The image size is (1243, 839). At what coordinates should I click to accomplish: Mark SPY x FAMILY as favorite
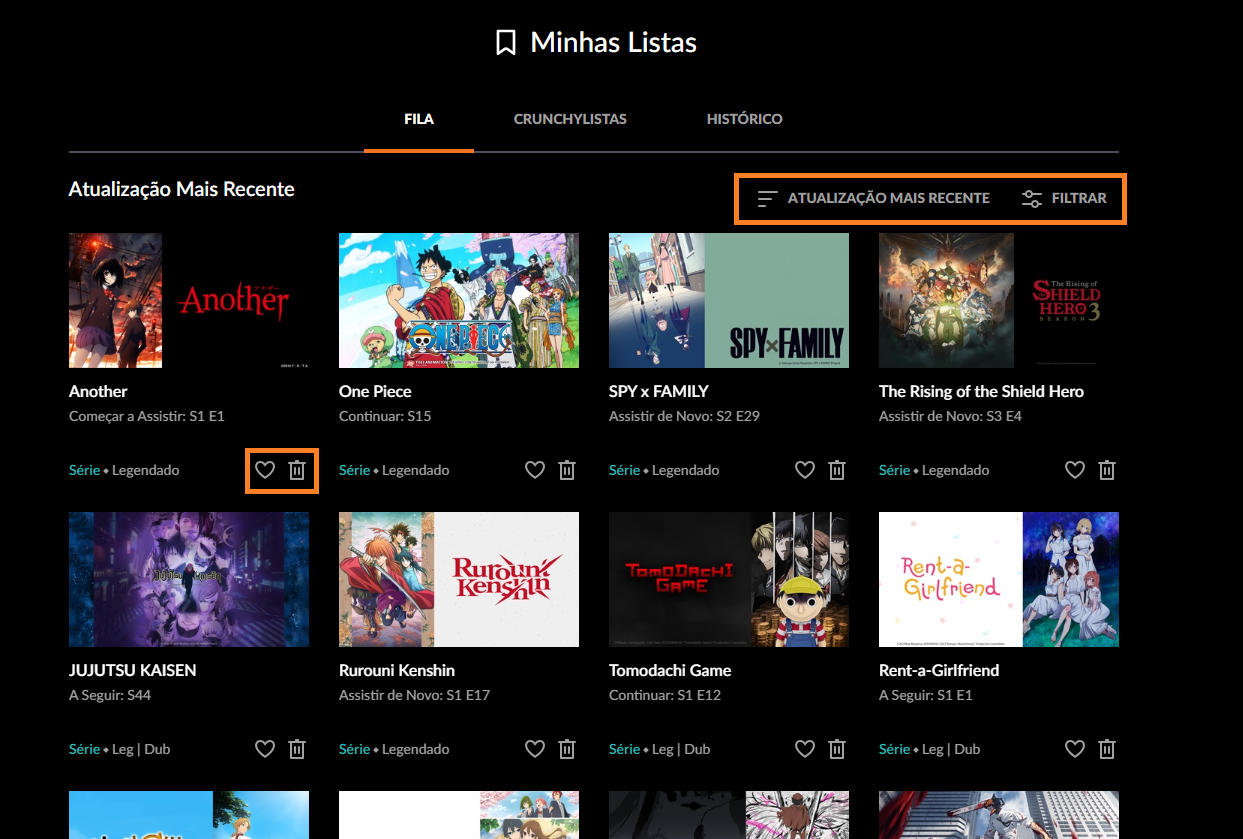805,470
